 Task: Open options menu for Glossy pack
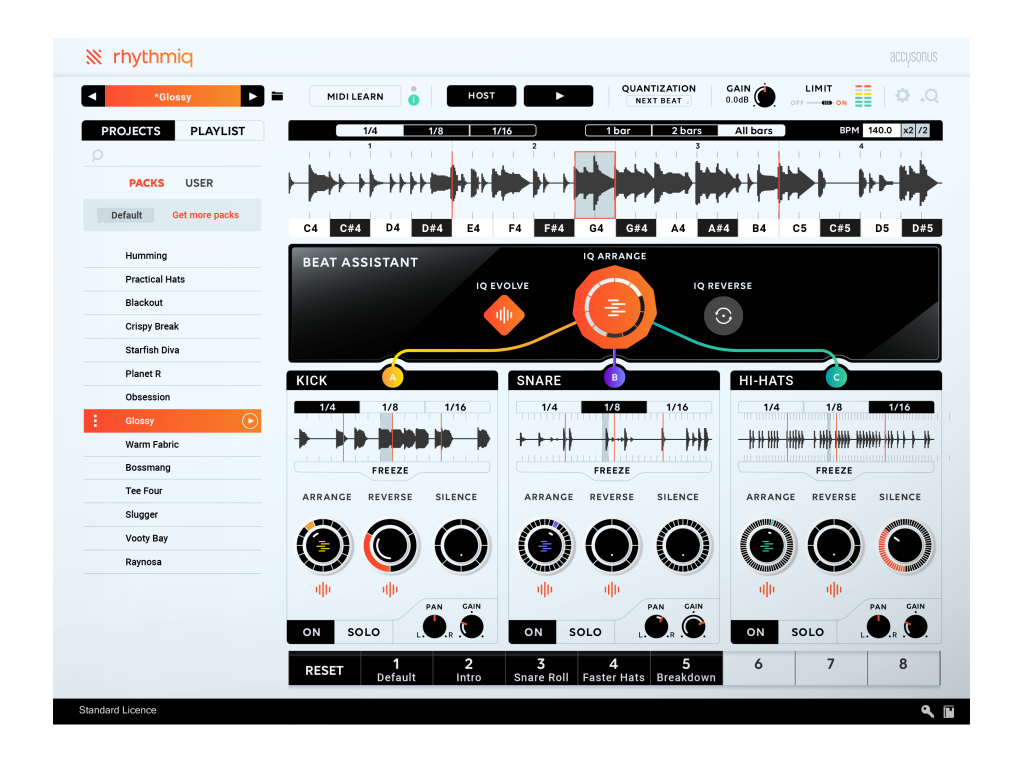pos(95,421)
